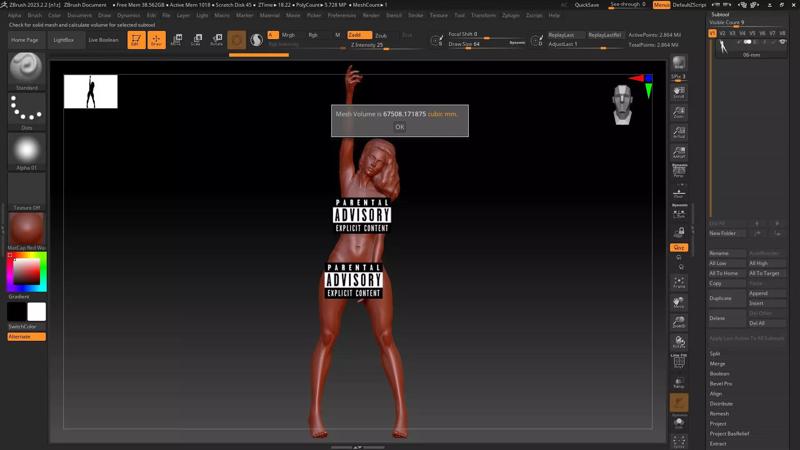
Task: Toggle the Live Boolean mode
Action: (x=103, y=40)
